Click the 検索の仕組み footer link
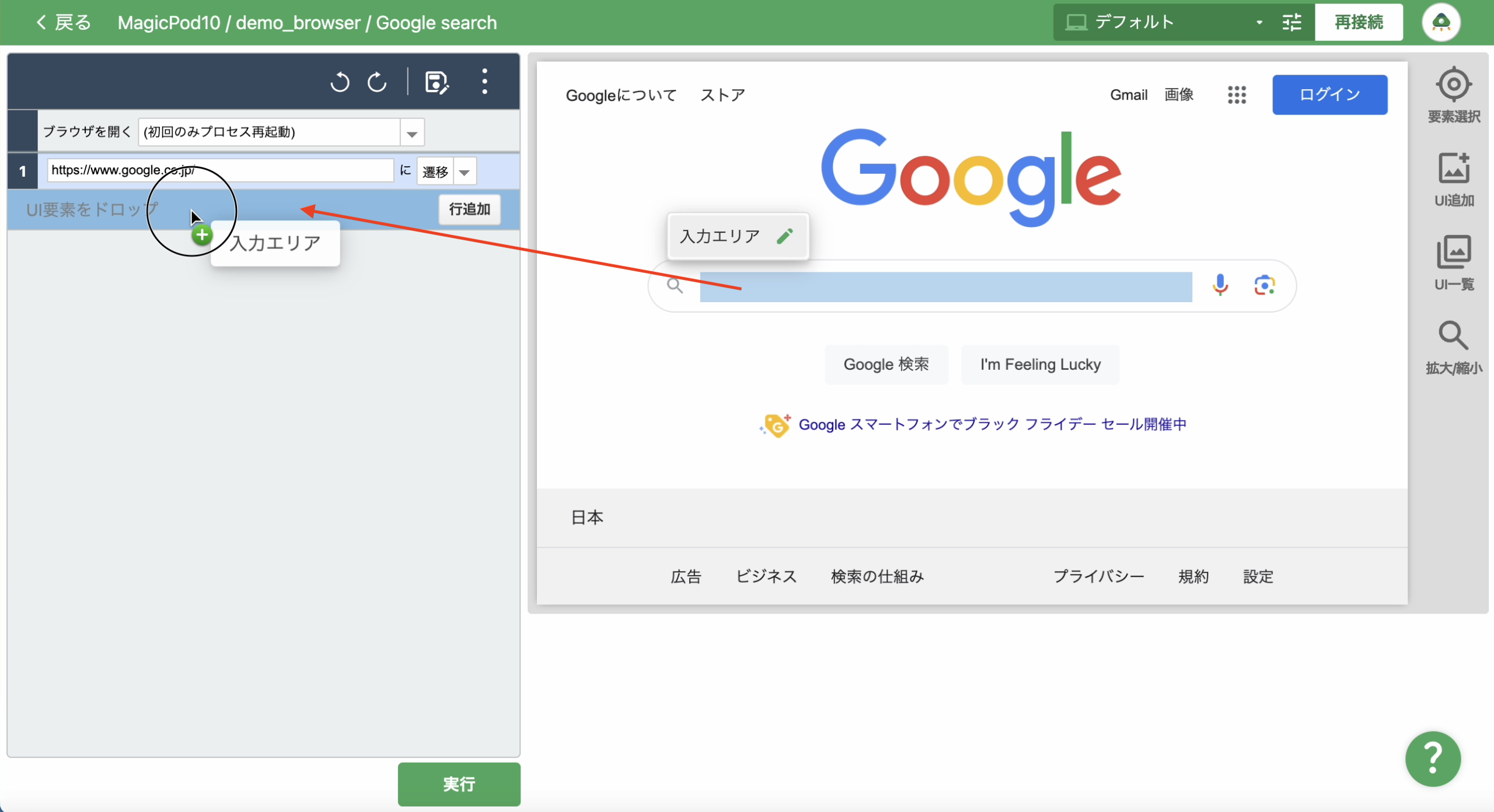Screen dimensions: 1494x812 pos(877,576)
